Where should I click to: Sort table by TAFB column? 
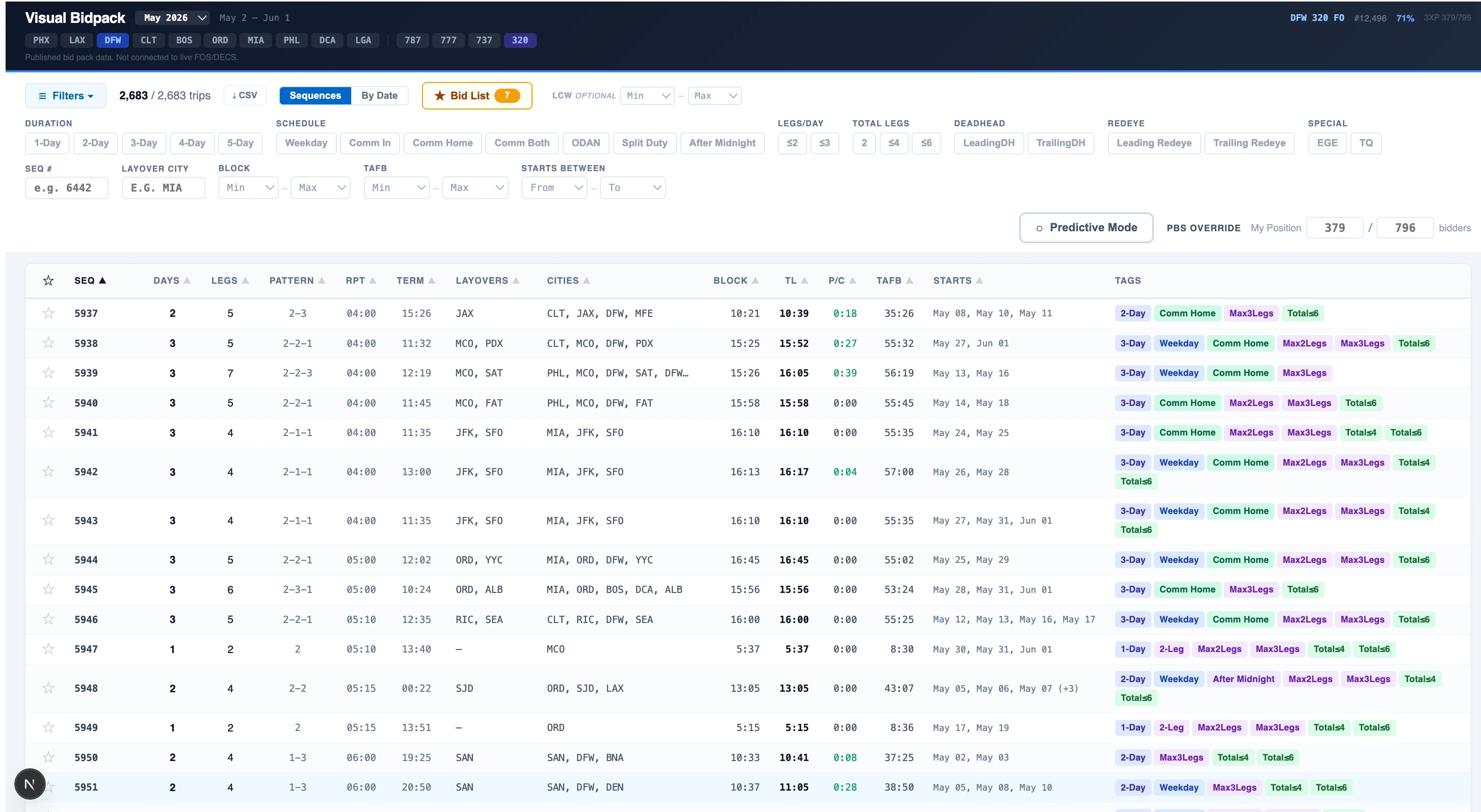pos(894,281)
